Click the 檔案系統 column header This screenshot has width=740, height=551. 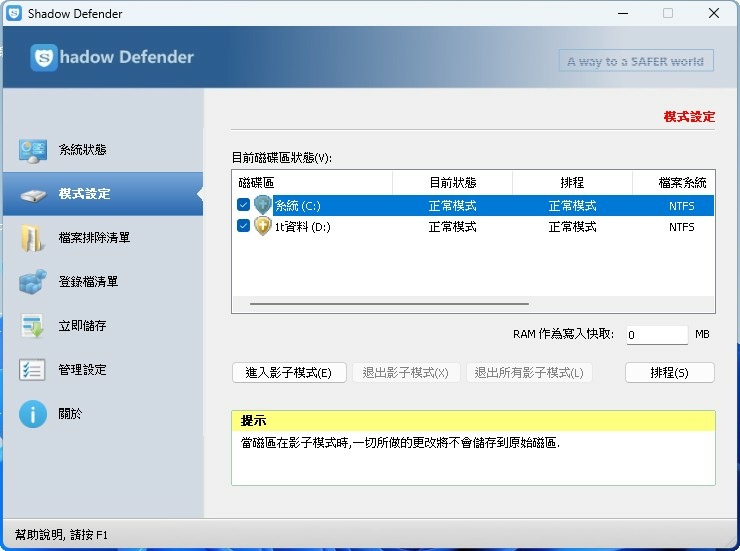[674, 183]
